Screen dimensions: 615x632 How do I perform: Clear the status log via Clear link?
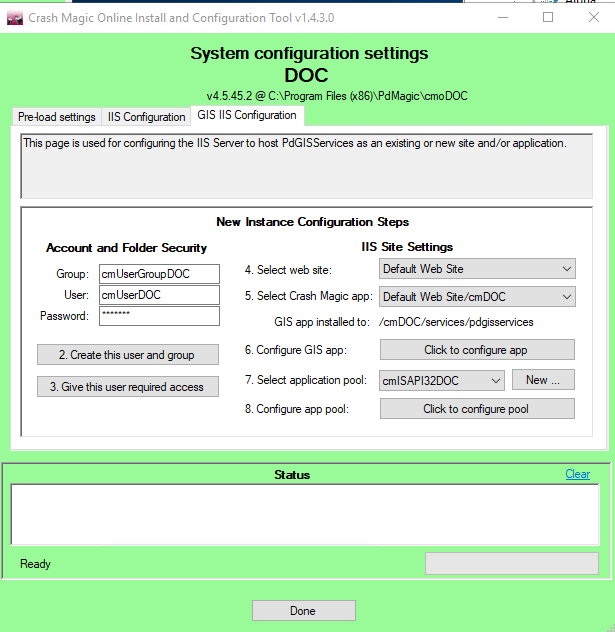[x=578, y=474]
